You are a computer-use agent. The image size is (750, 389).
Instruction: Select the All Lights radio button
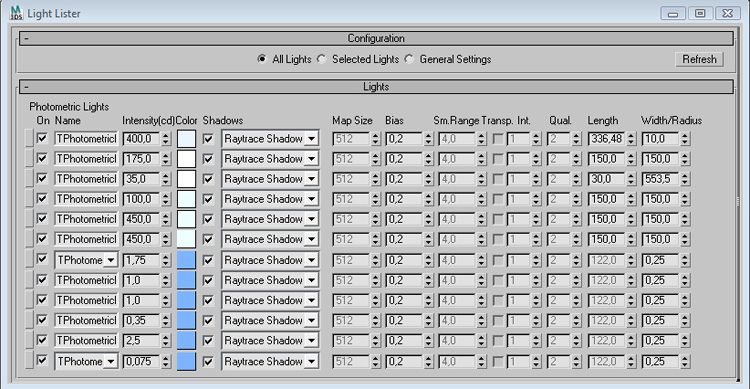(x=262, y=59)
